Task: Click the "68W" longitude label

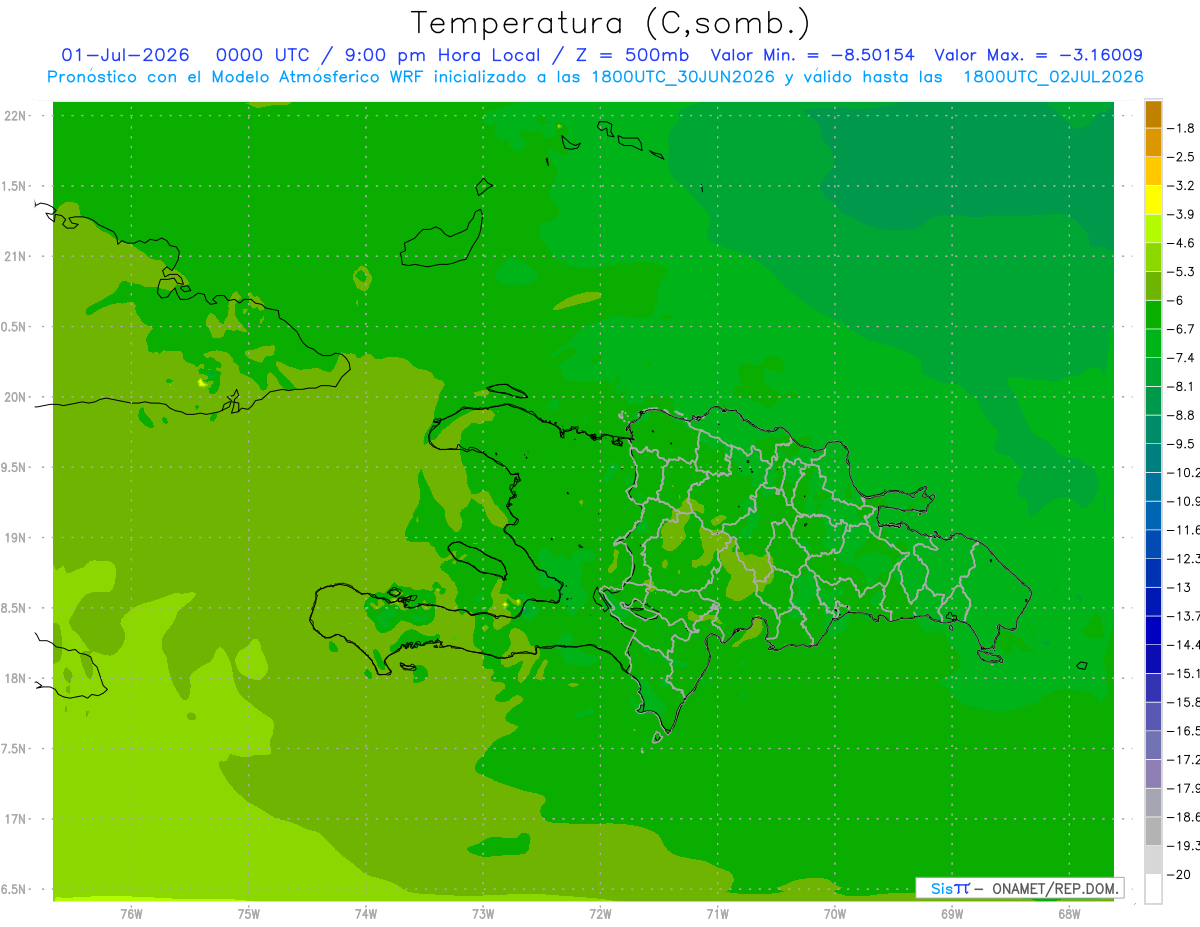Action: [1069, 913]
